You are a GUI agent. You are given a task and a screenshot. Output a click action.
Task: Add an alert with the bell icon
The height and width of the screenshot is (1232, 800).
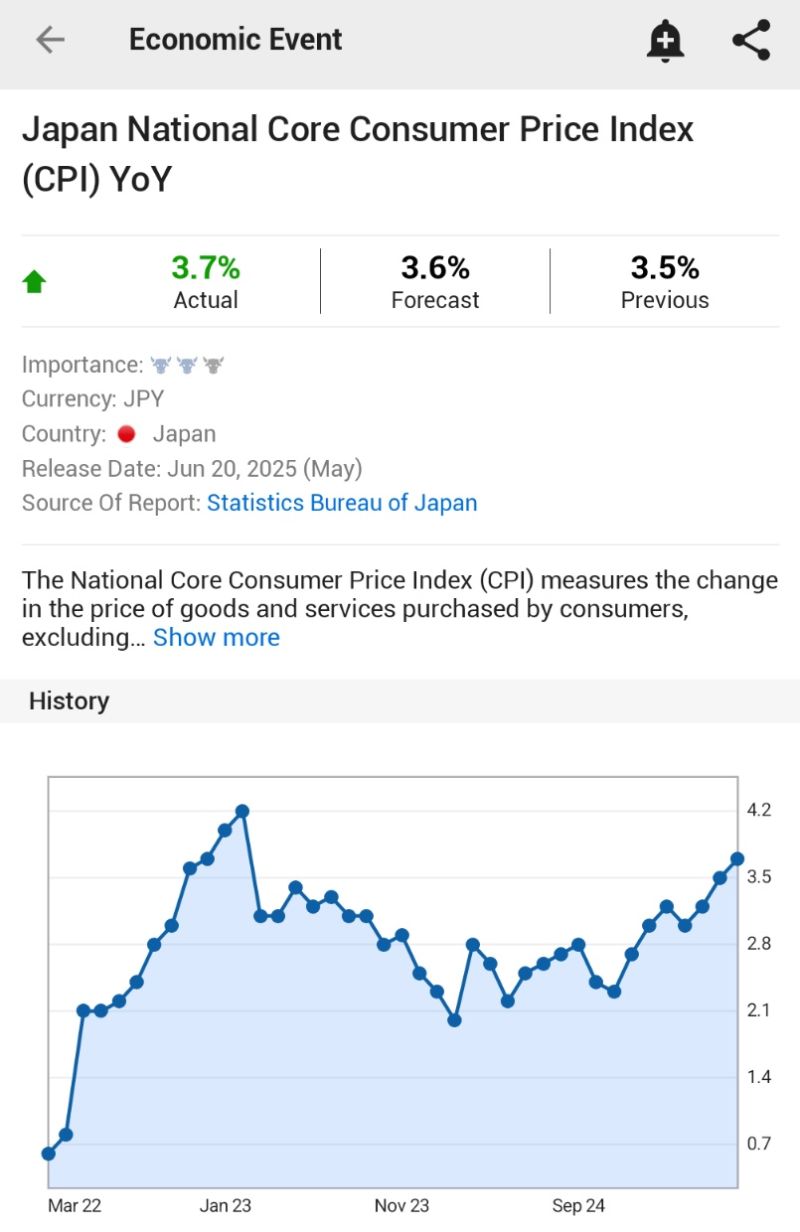tap(665, 40)
